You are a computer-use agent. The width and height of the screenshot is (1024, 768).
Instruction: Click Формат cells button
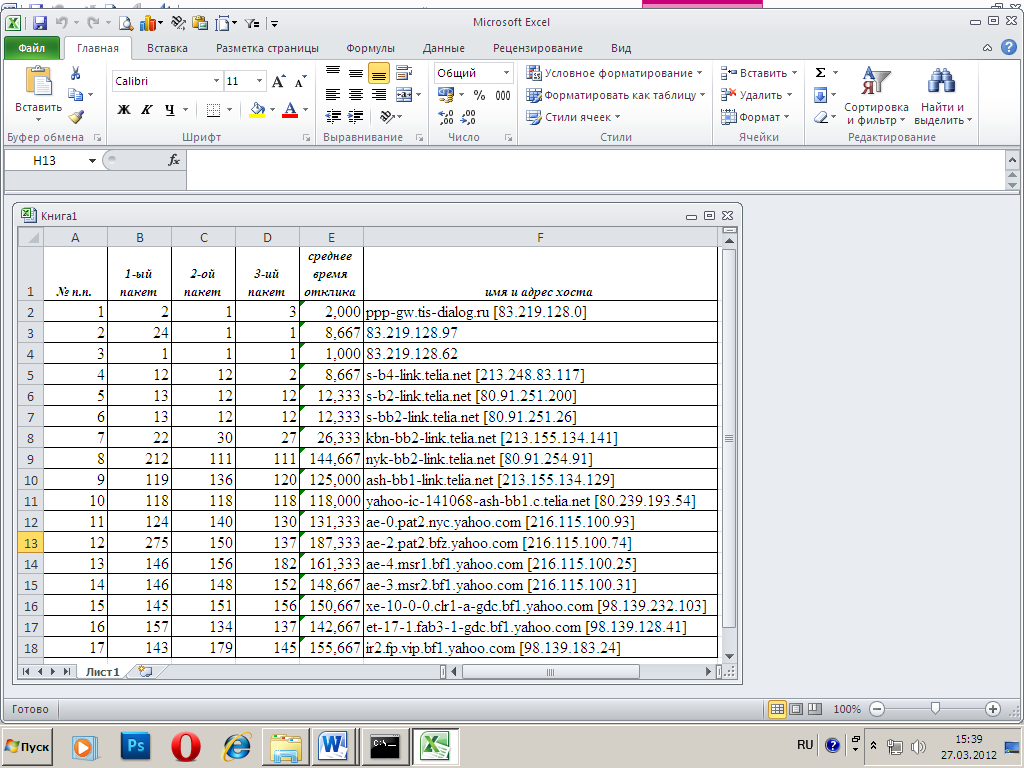[x=755, y=118]
